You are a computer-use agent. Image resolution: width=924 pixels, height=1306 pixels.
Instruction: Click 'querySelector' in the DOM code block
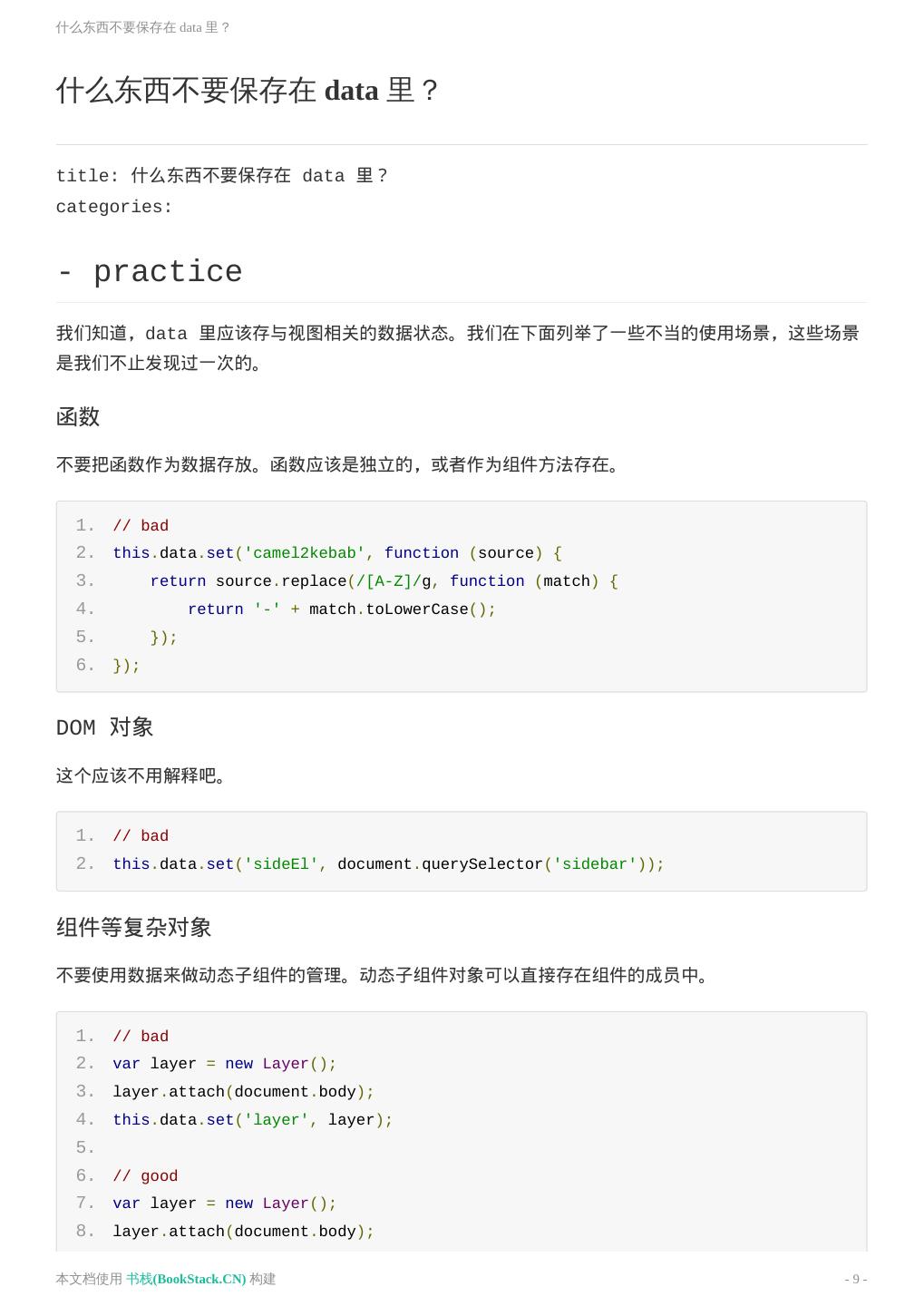point(481,864)
